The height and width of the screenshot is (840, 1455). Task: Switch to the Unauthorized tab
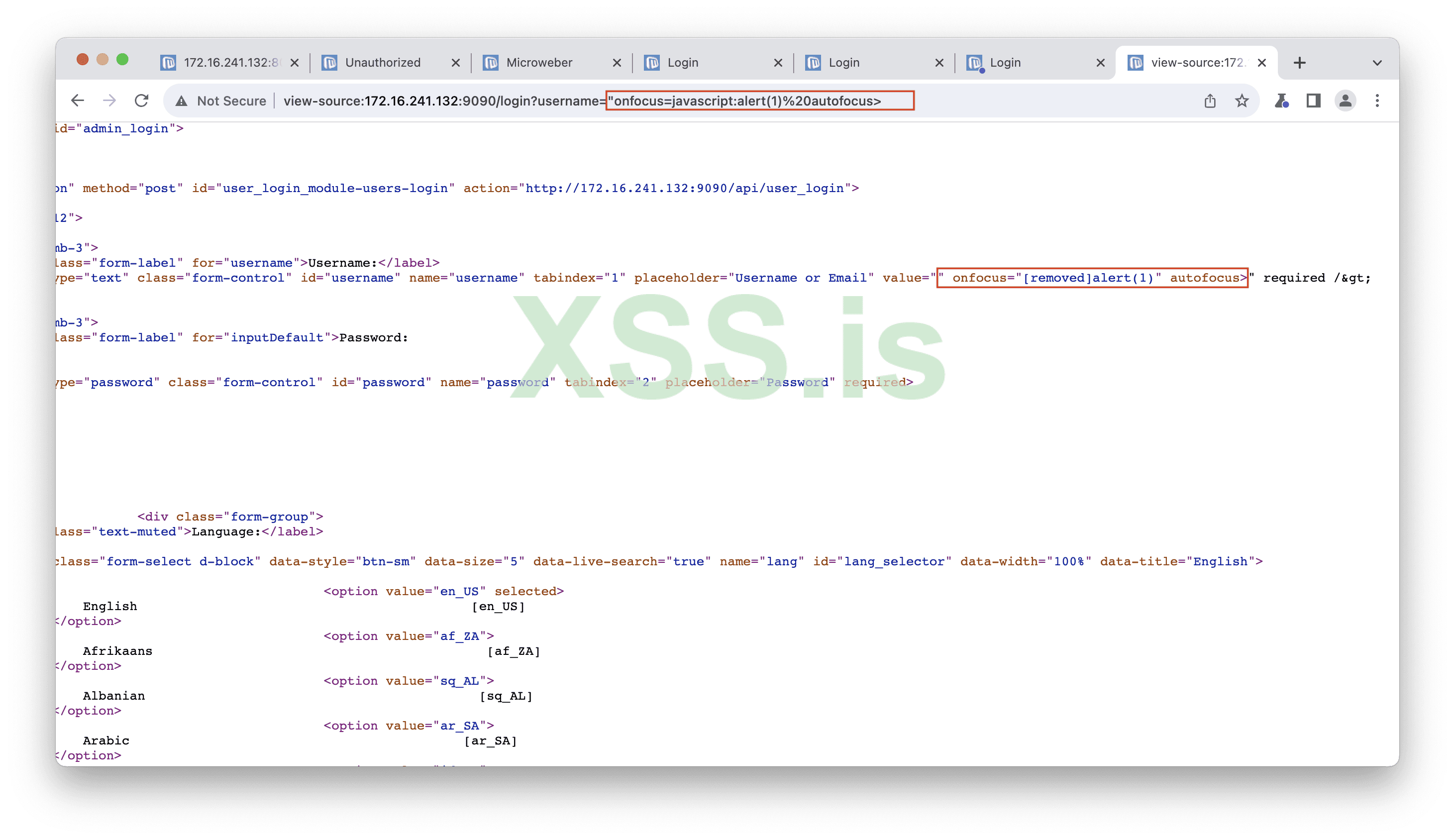click(x=383, y=63)
